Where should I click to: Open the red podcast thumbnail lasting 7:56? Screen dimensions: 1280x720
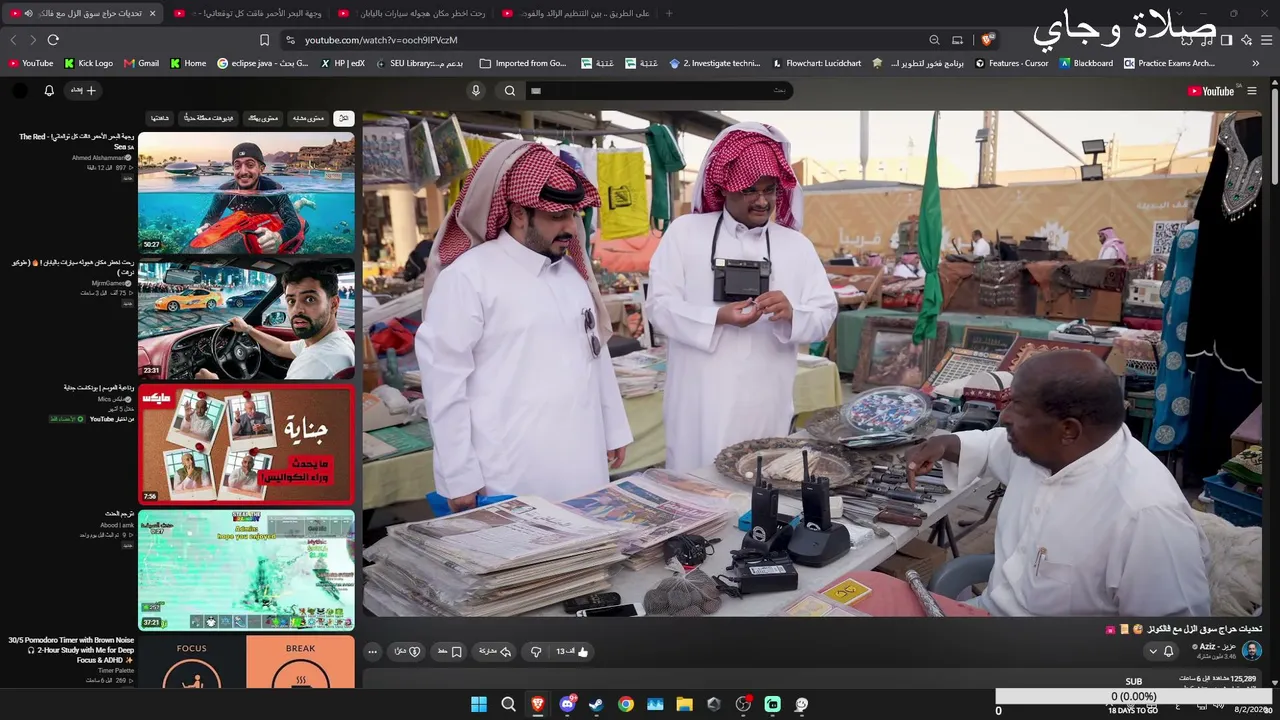[246, 445]
